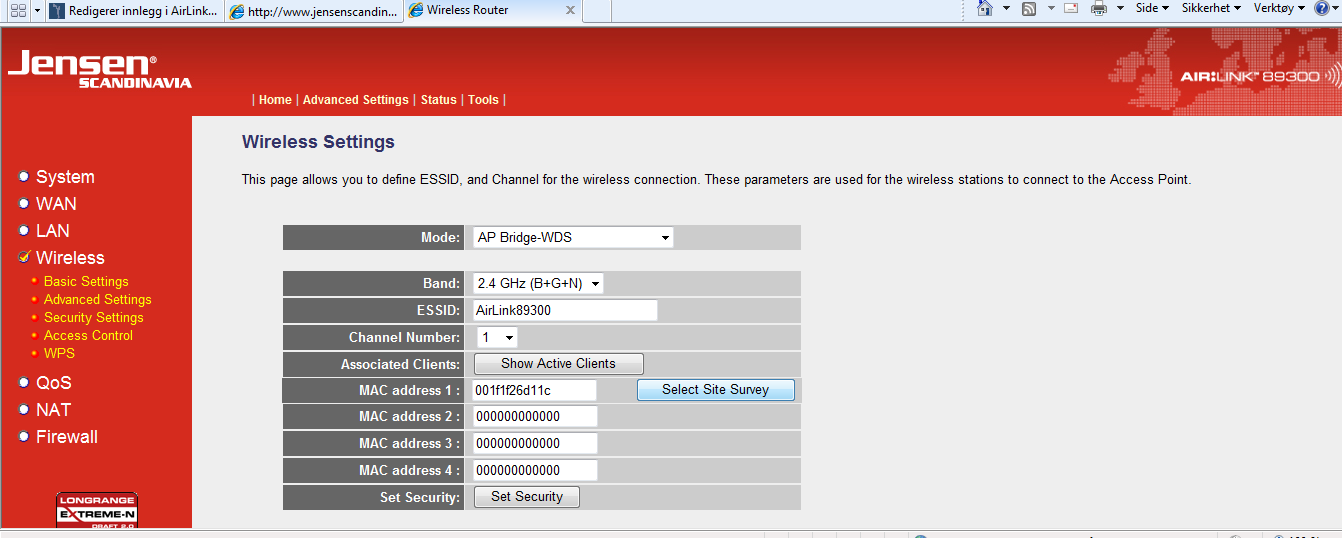Click the Wireless Settings heading text
The image size is (1342, 538).
point(318,142)
